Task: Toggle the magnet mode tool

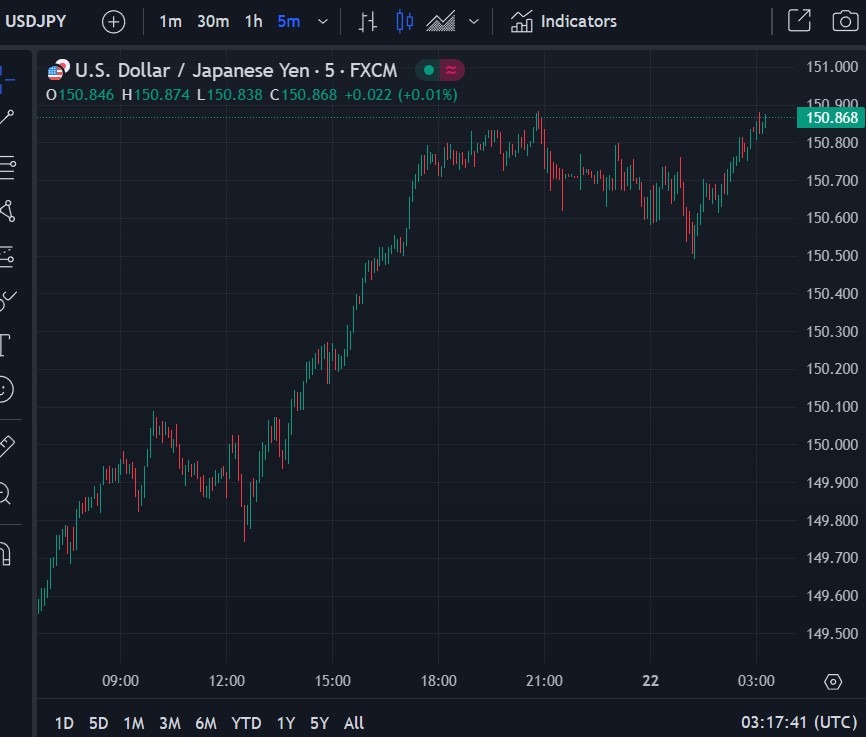Action: 5,554
